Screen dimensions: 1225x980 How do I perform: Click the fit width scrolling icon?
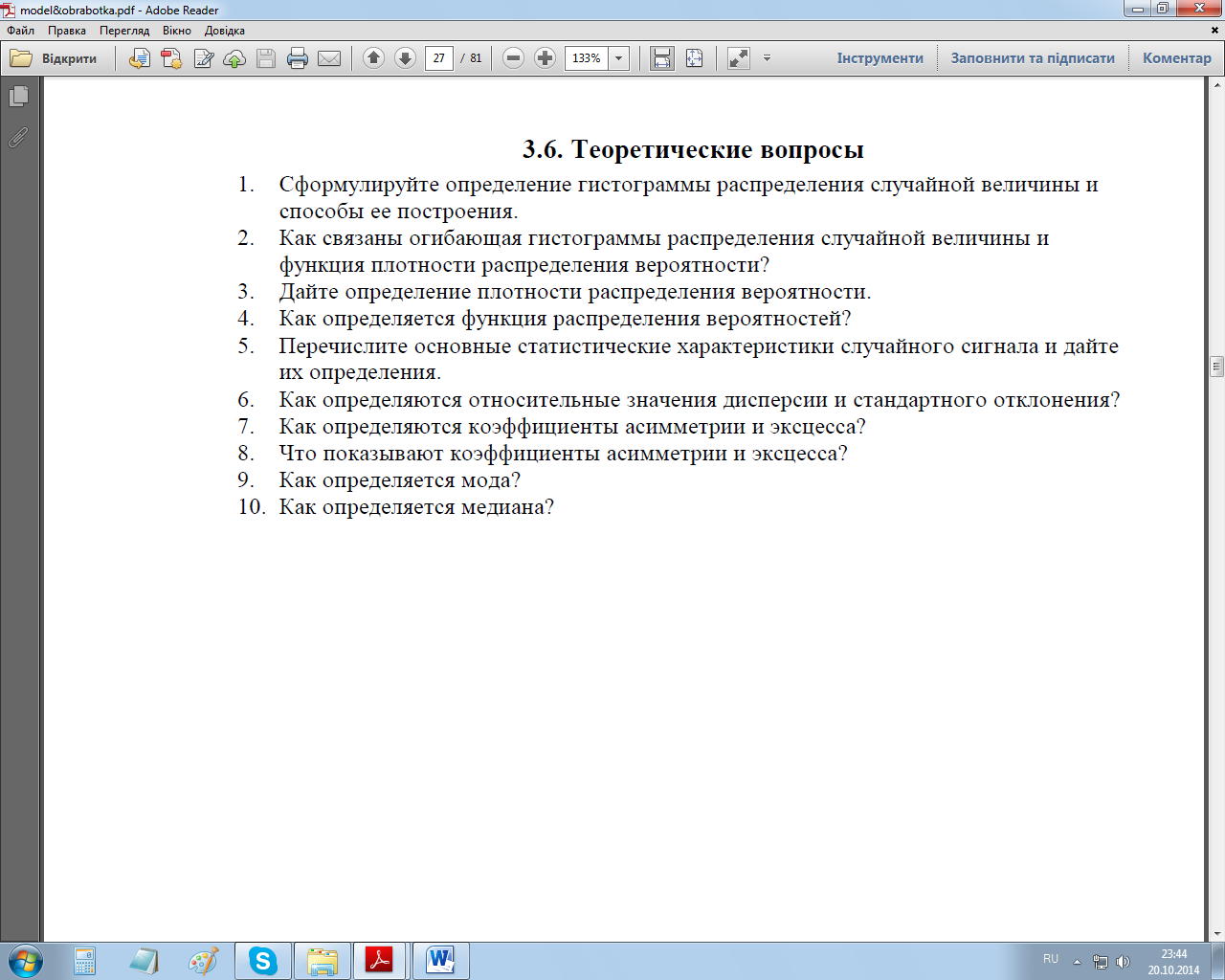[x=662, y=58]
